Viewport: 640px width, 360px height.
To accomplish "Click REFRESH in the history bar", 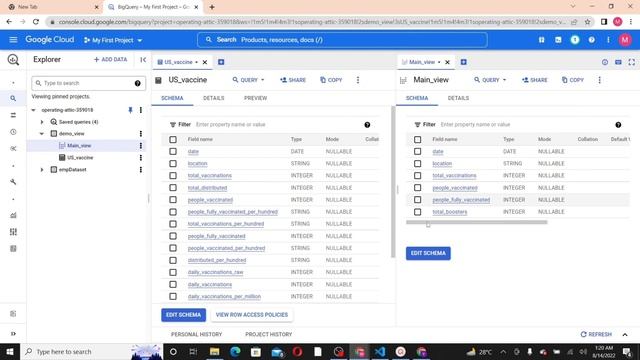I will 596,334.
